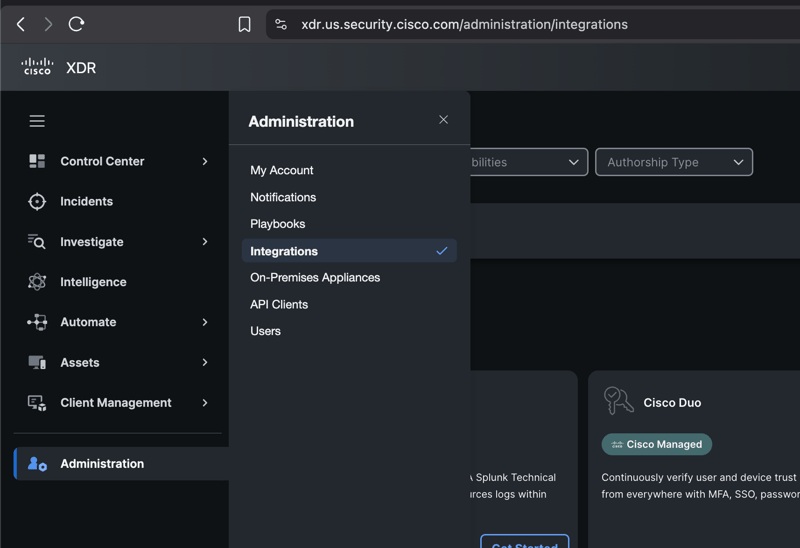Viewport: 800px width, 548px height.
Task: Click the hamburger menu icon in sidebar
Action: click(x=37, y=121)
